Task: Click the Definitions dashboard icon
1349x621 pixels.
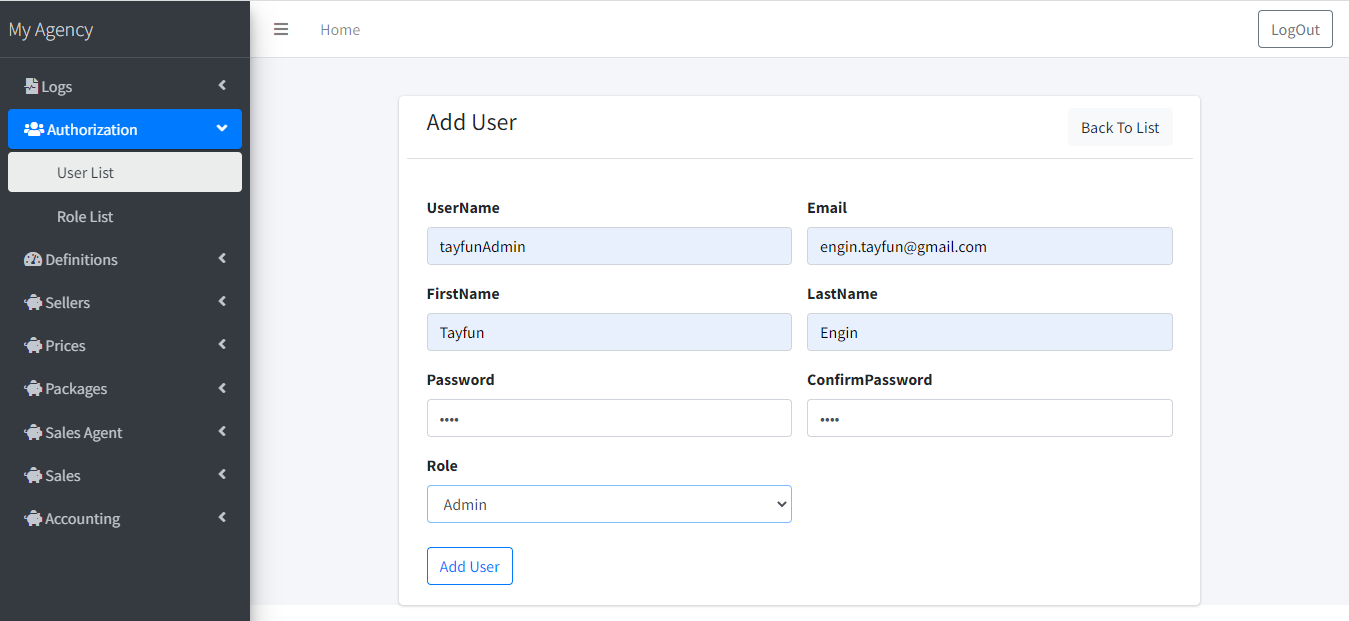Action: click(x=33, y=259)
